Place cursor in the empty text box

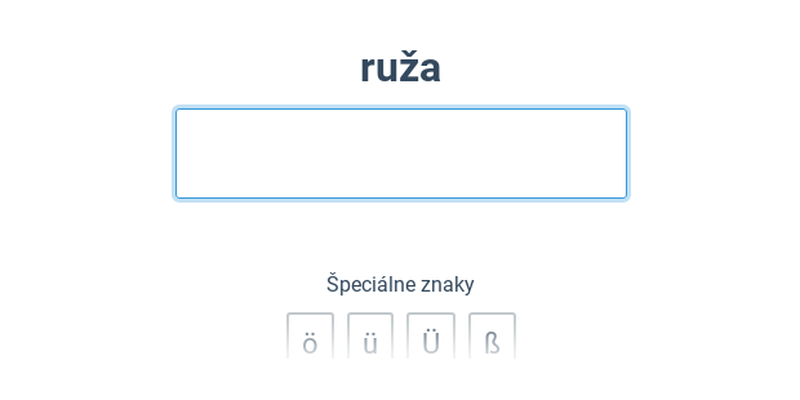coord(401,153)
